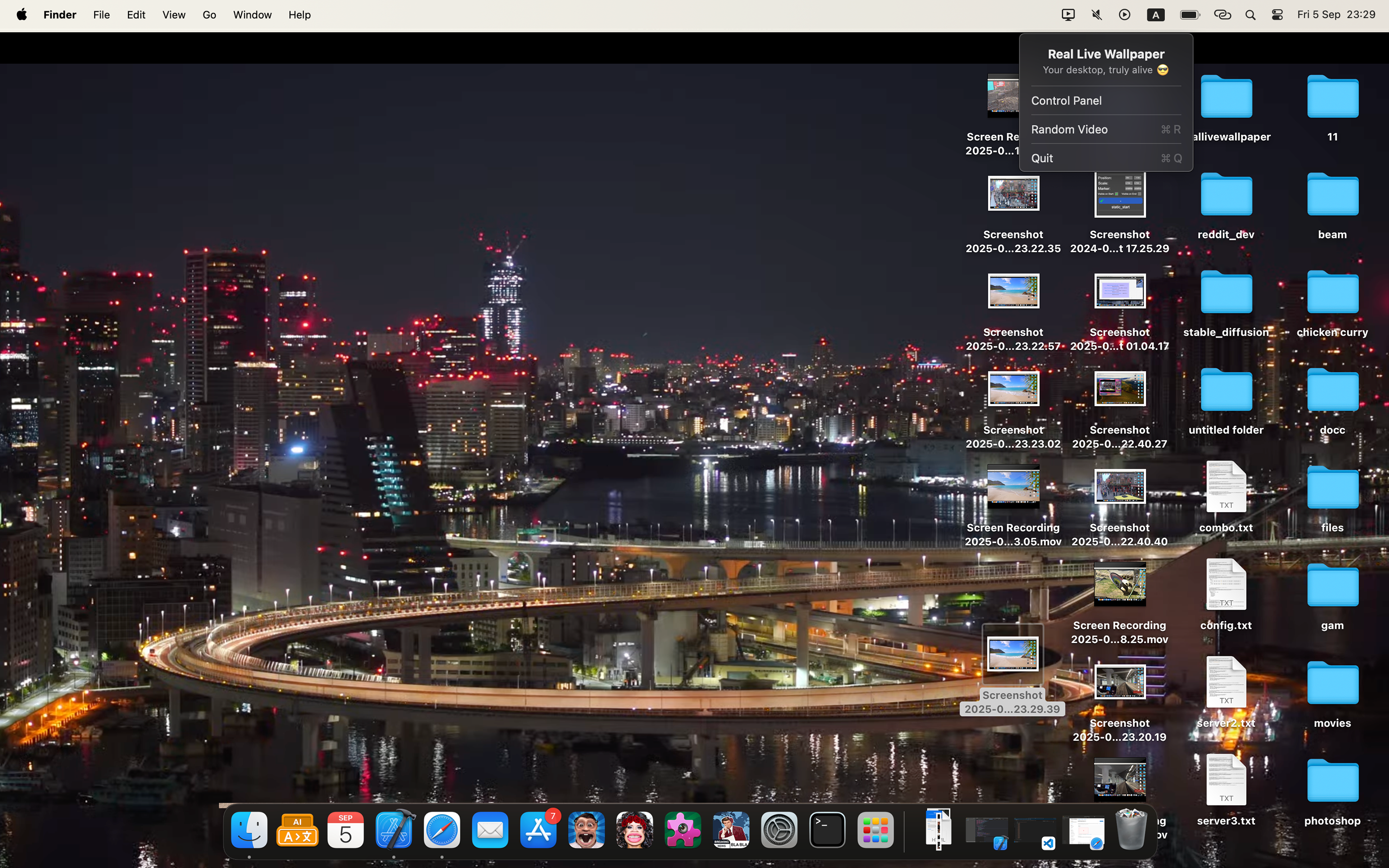
Task: Open the View menu in menu bar
Action: [x=173, y=15]
